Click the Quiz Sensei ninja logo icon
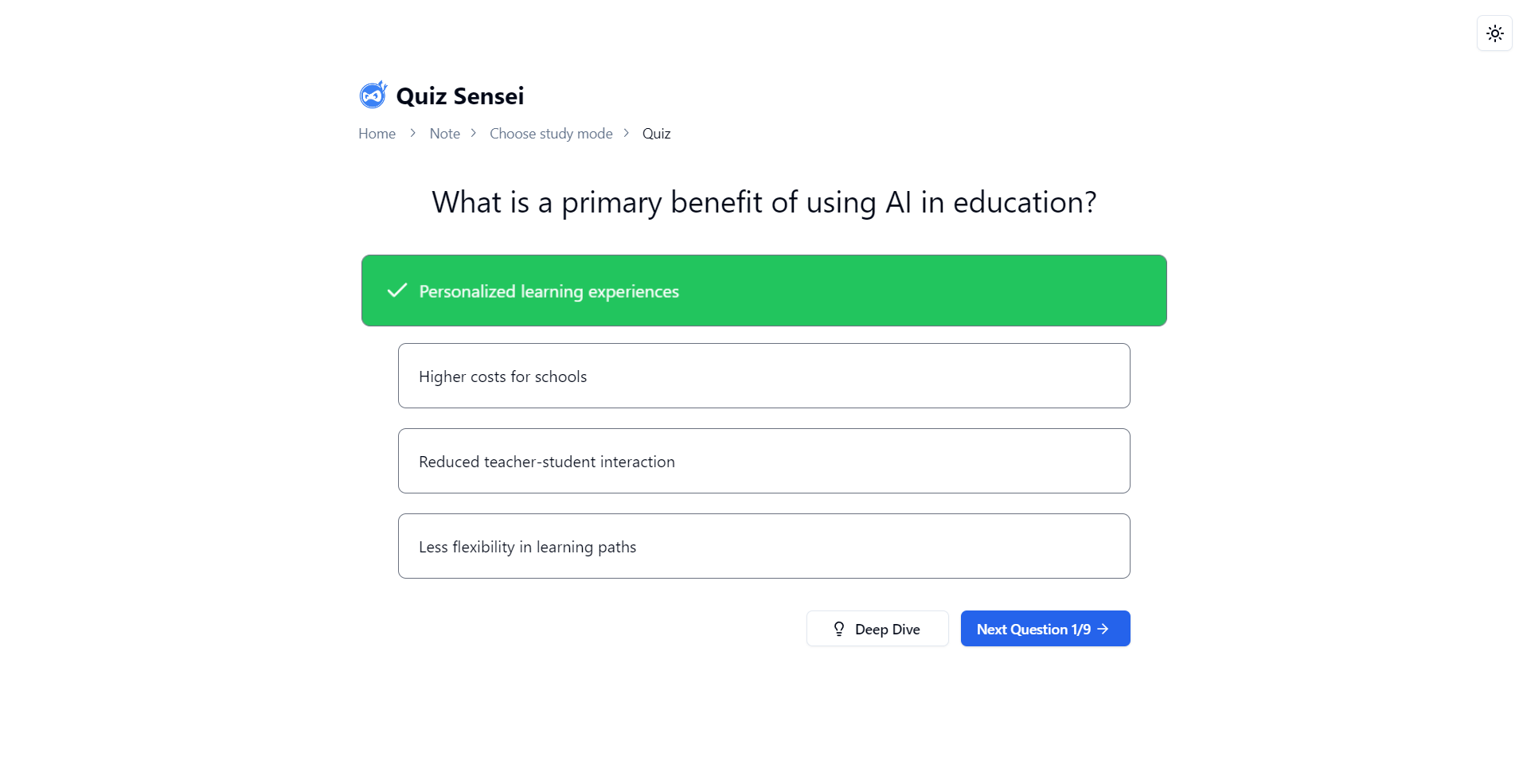The image size is (1527, 784). (x=373, y=95)
